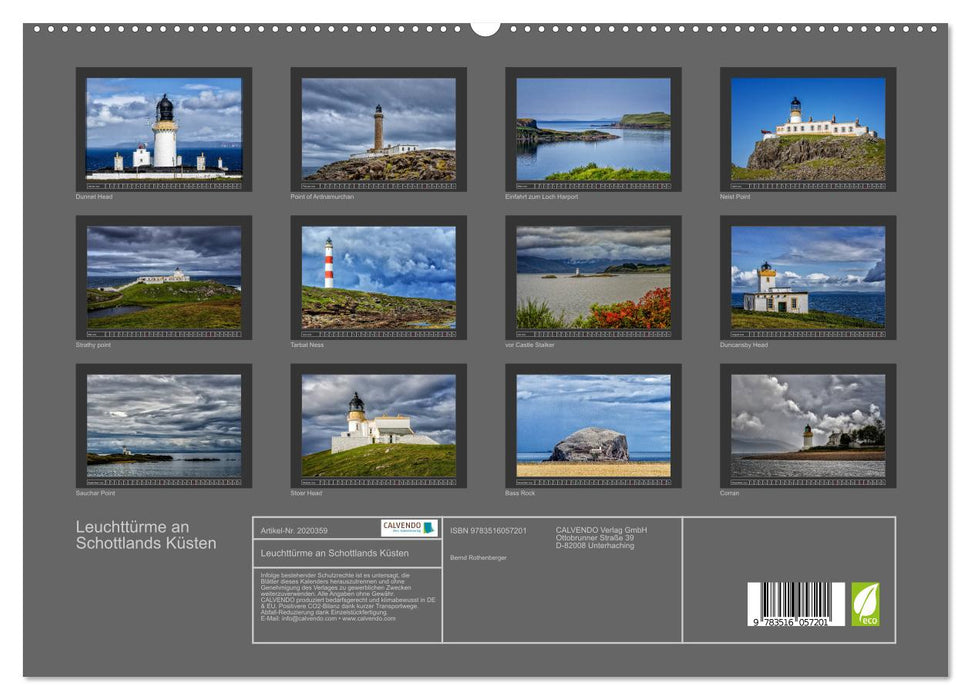Viewport: 971px width, 700px height.
Task: Open the Stoer Head lighthouse image
Action: click(378, 425)
